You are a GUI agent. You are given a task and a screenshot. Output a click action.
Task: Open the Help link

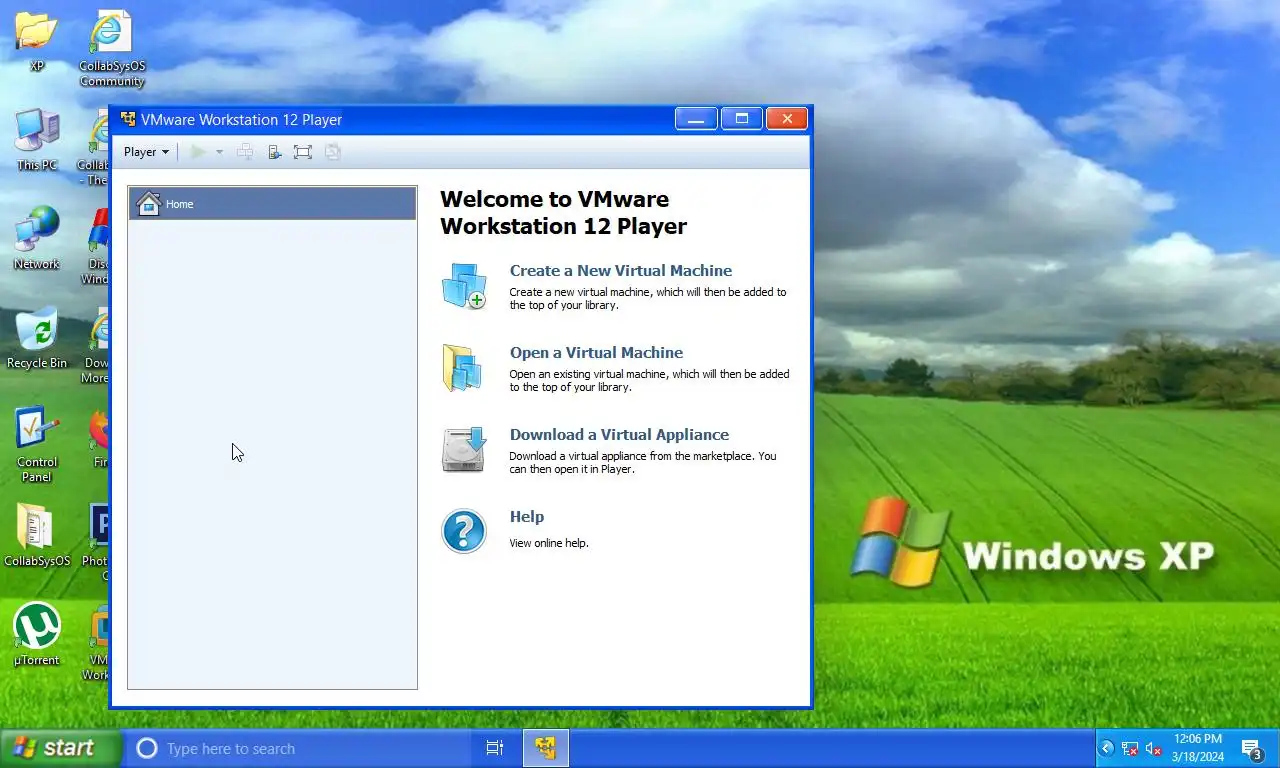coord(527,517)
